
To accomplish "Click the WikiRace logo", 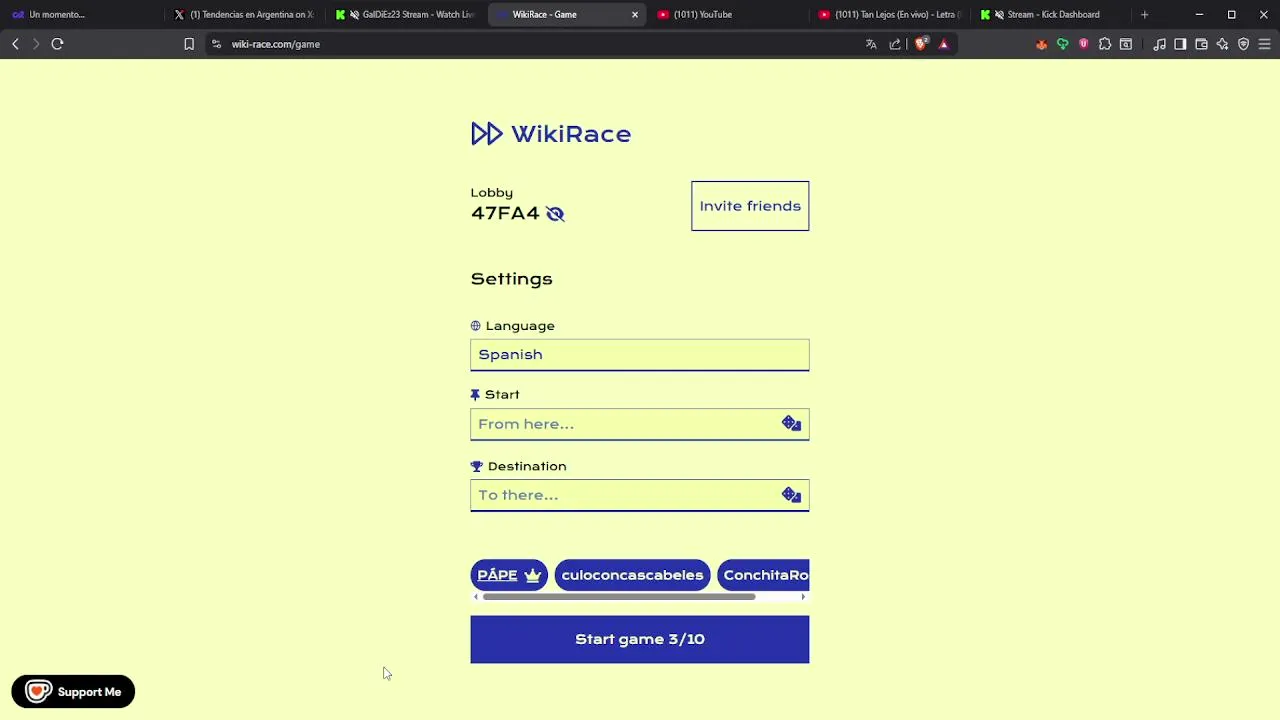I will [x=551, y=134].
